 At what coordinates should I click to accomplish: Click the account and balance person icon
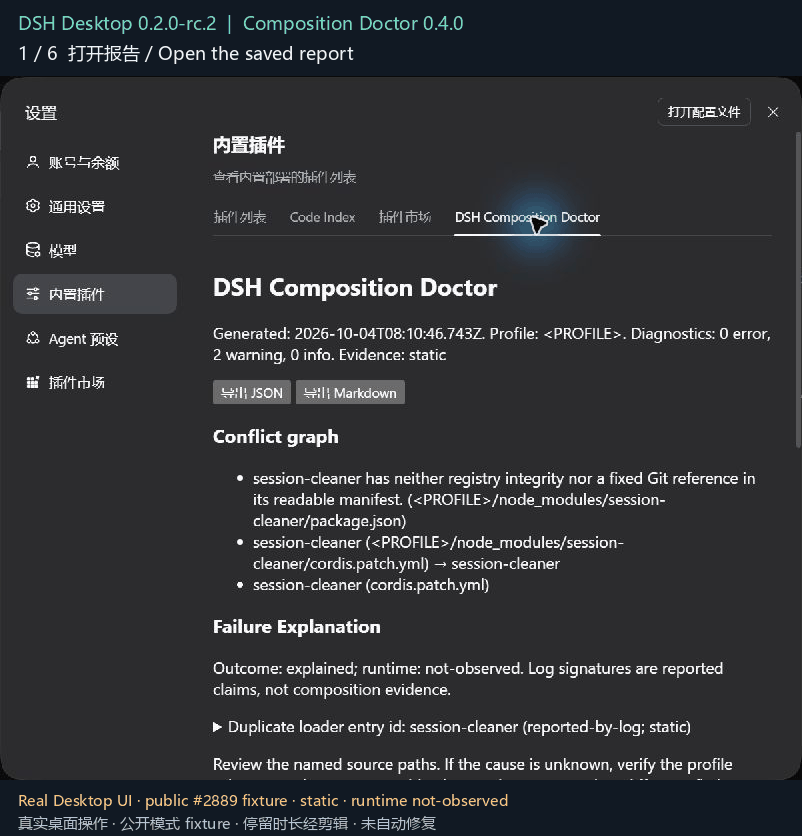33,162
